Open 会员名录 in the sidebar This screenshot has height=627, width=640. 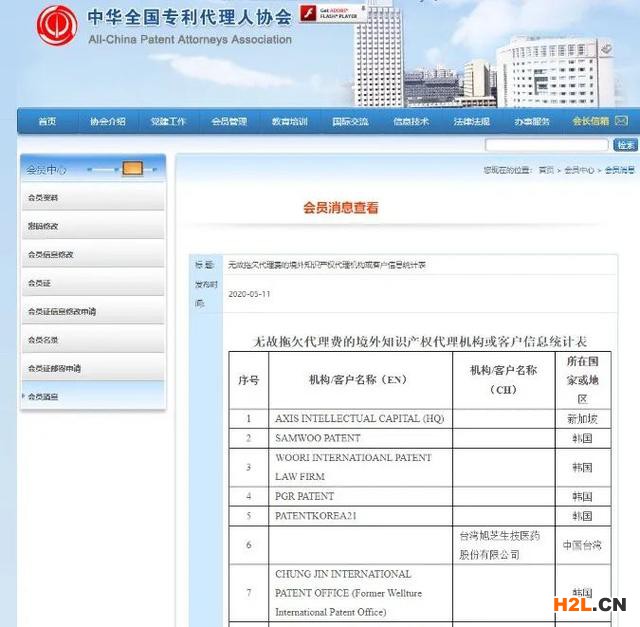[x=44, y=340]
